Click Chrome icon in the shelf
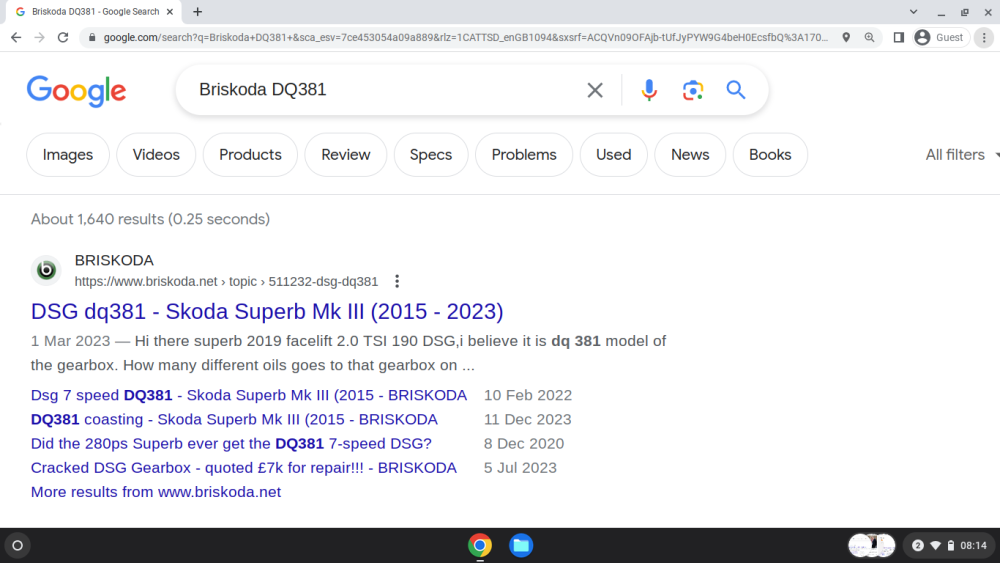 point(480,545)
